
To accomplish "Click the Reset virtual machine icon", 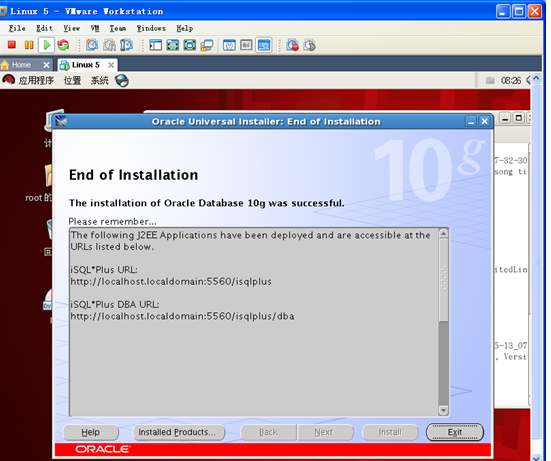I will (x=64, y=45).
